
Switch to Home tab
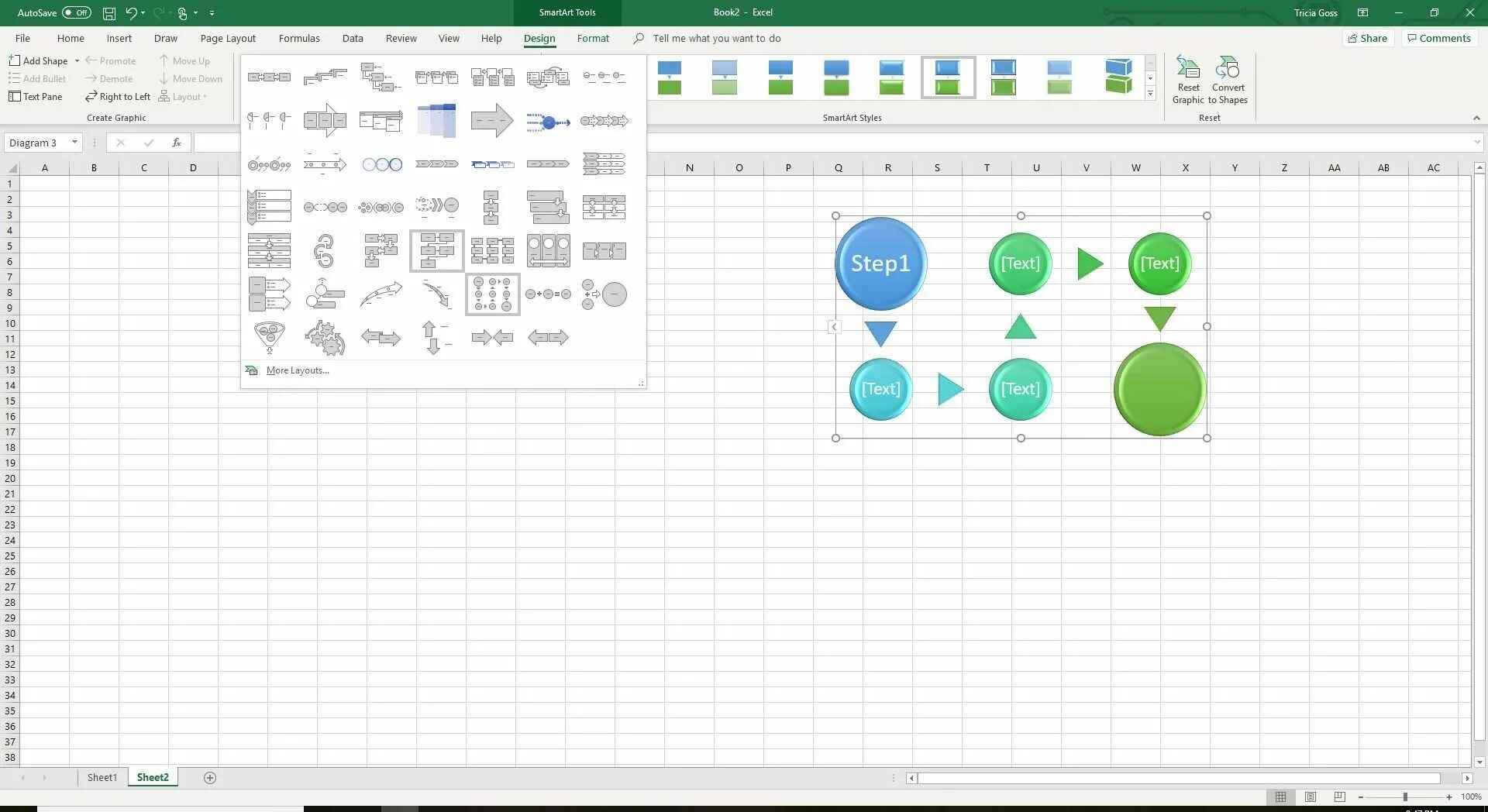pos(71,38)
